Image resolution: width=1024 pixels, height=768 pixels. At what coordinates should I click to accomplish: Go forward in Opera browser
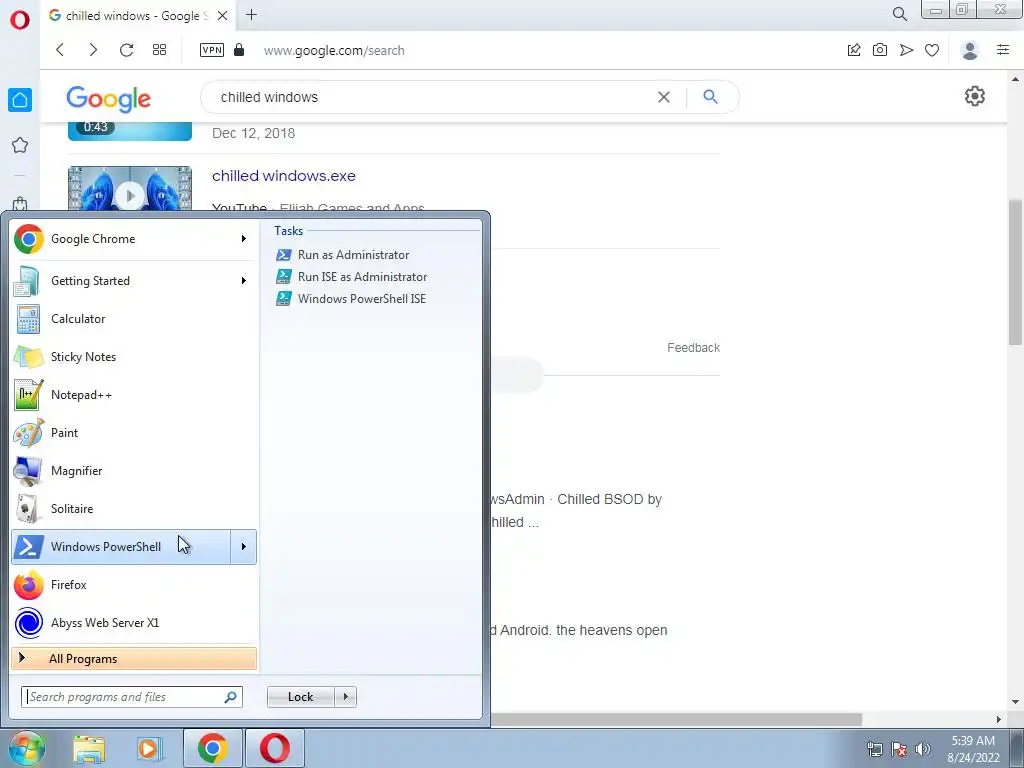[x=93, y=50]
